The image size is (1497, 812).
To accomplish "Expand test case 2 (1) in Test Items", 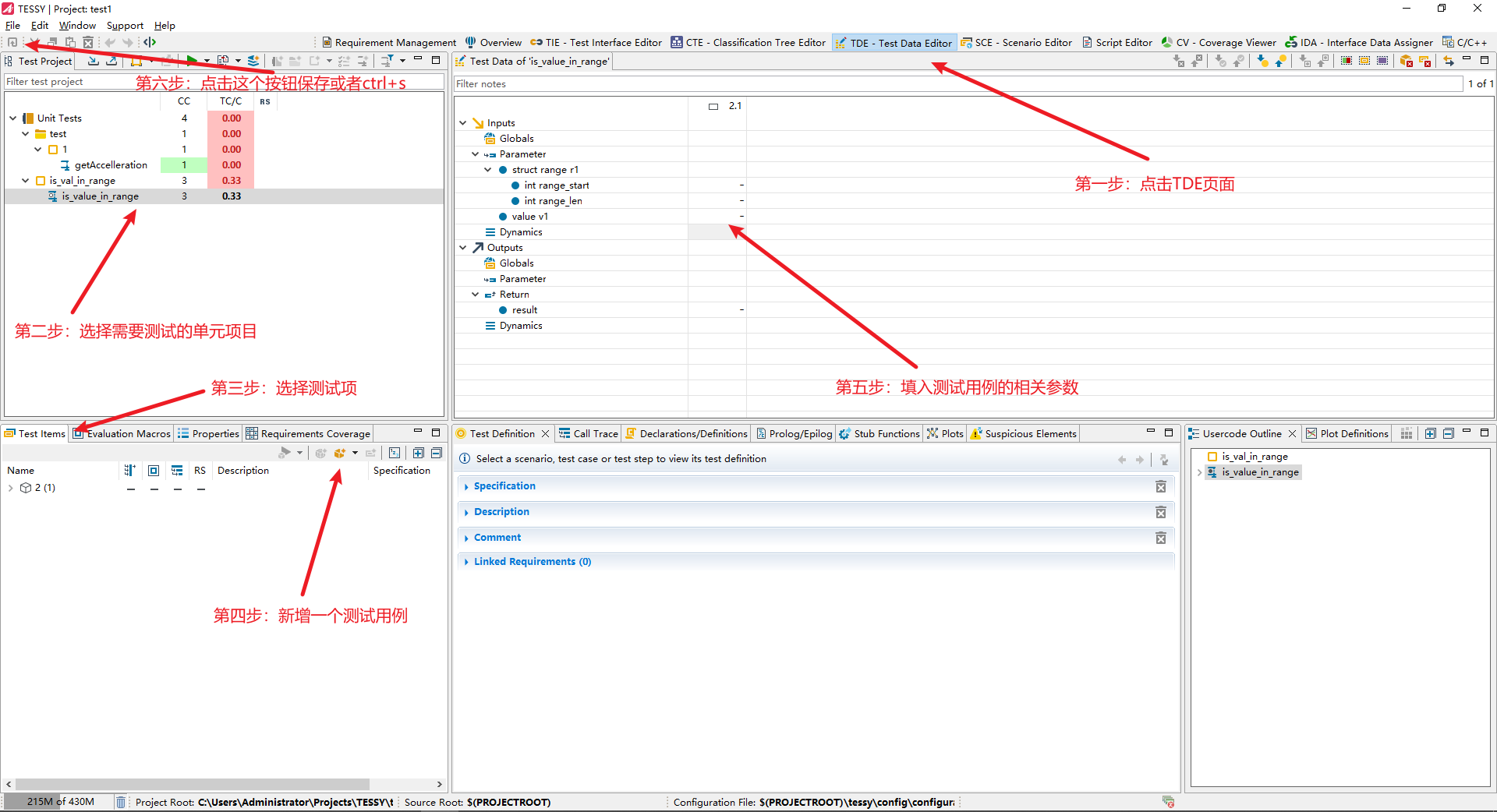I will point(11,488).
